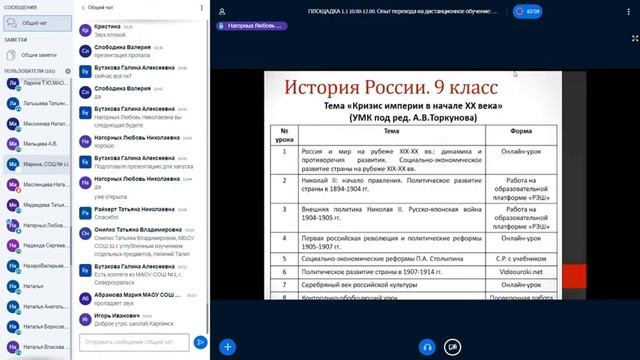Collapse chat panel using back chevron
Viewport: 640px width, 360px height.
coord(83,8)
